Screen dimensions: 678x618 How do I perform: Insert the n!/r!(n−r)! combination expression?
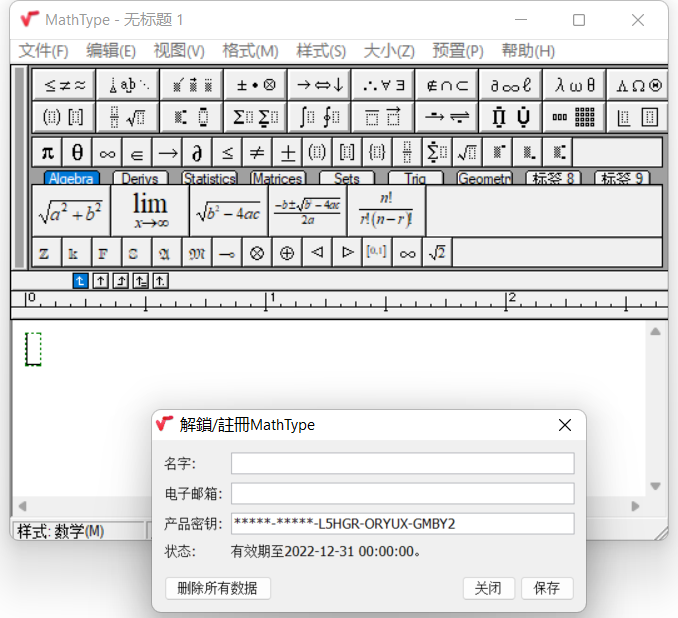coord(386,211)
